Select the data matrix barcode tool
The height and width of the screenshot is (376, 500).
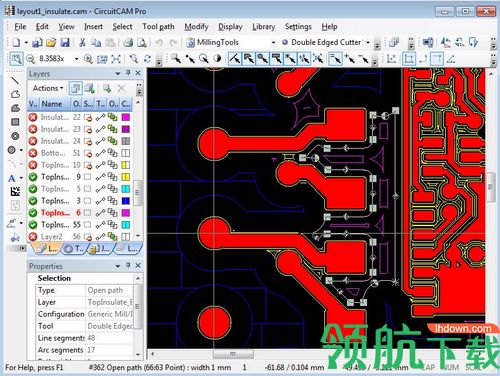point(15,191)
